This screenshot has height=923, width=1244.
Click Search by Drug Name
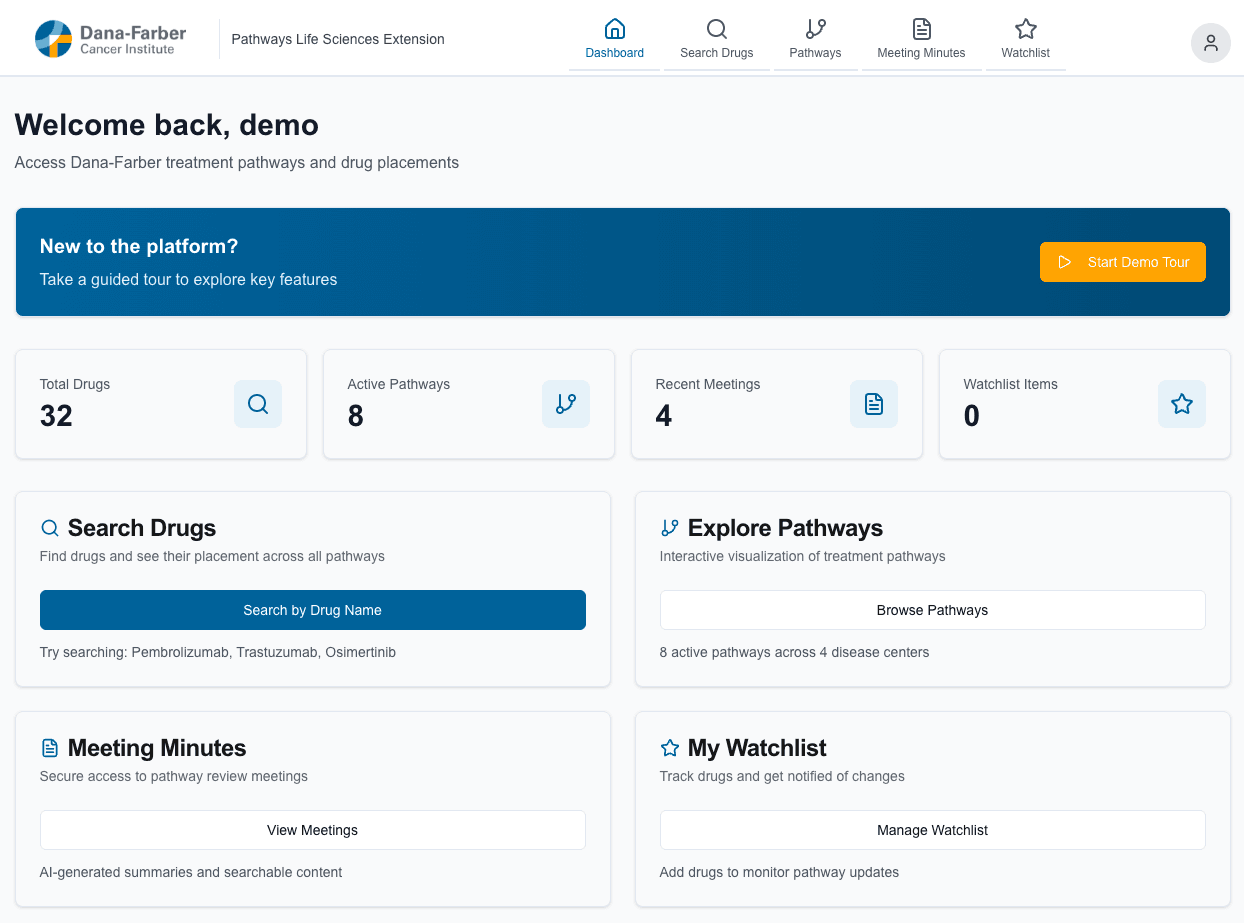pyautogui.click(x=313, y=610)
